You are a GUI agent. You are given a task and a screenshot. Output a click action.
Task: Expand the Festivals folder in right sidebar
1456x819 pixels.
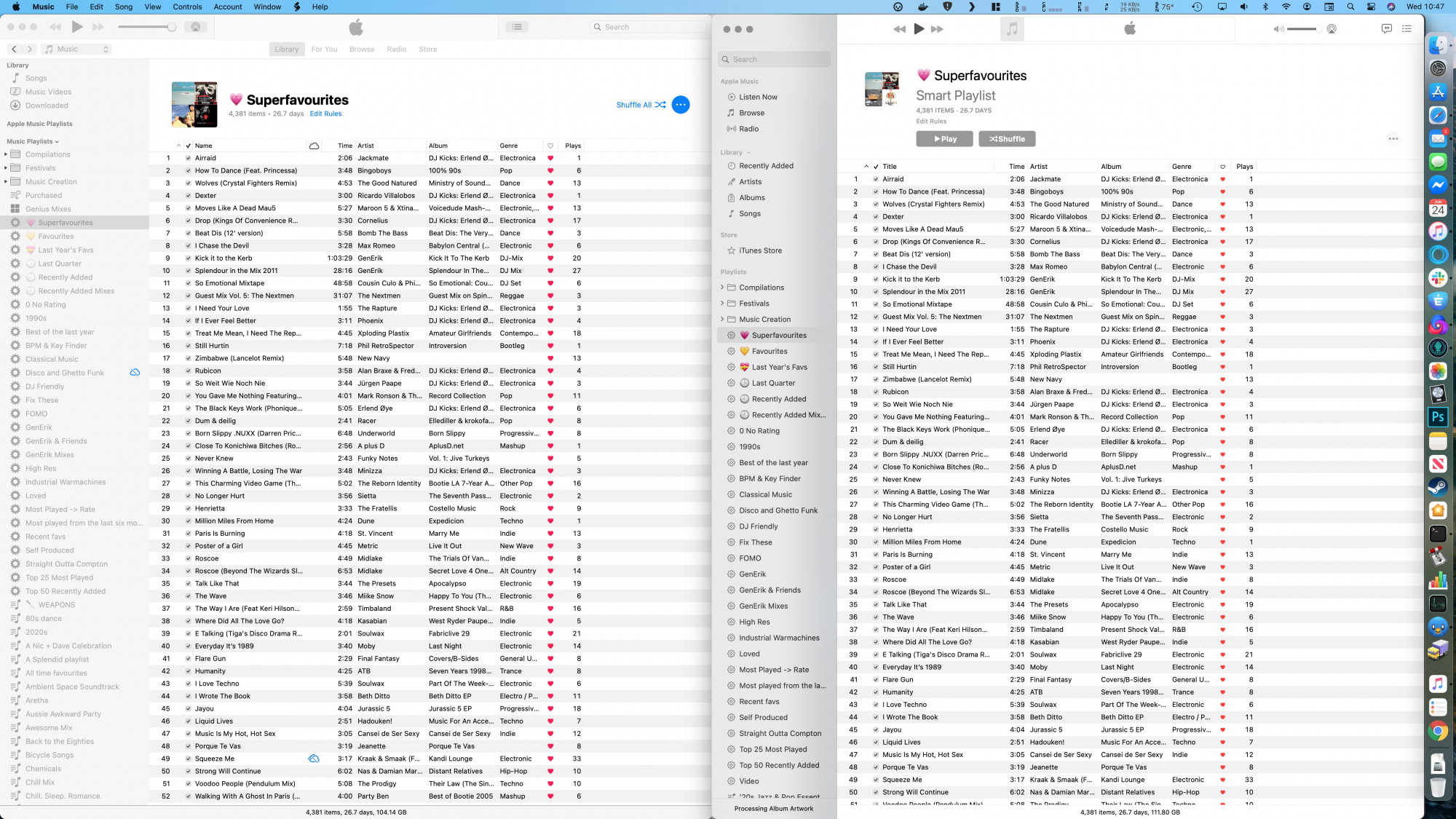click(722, 304)
